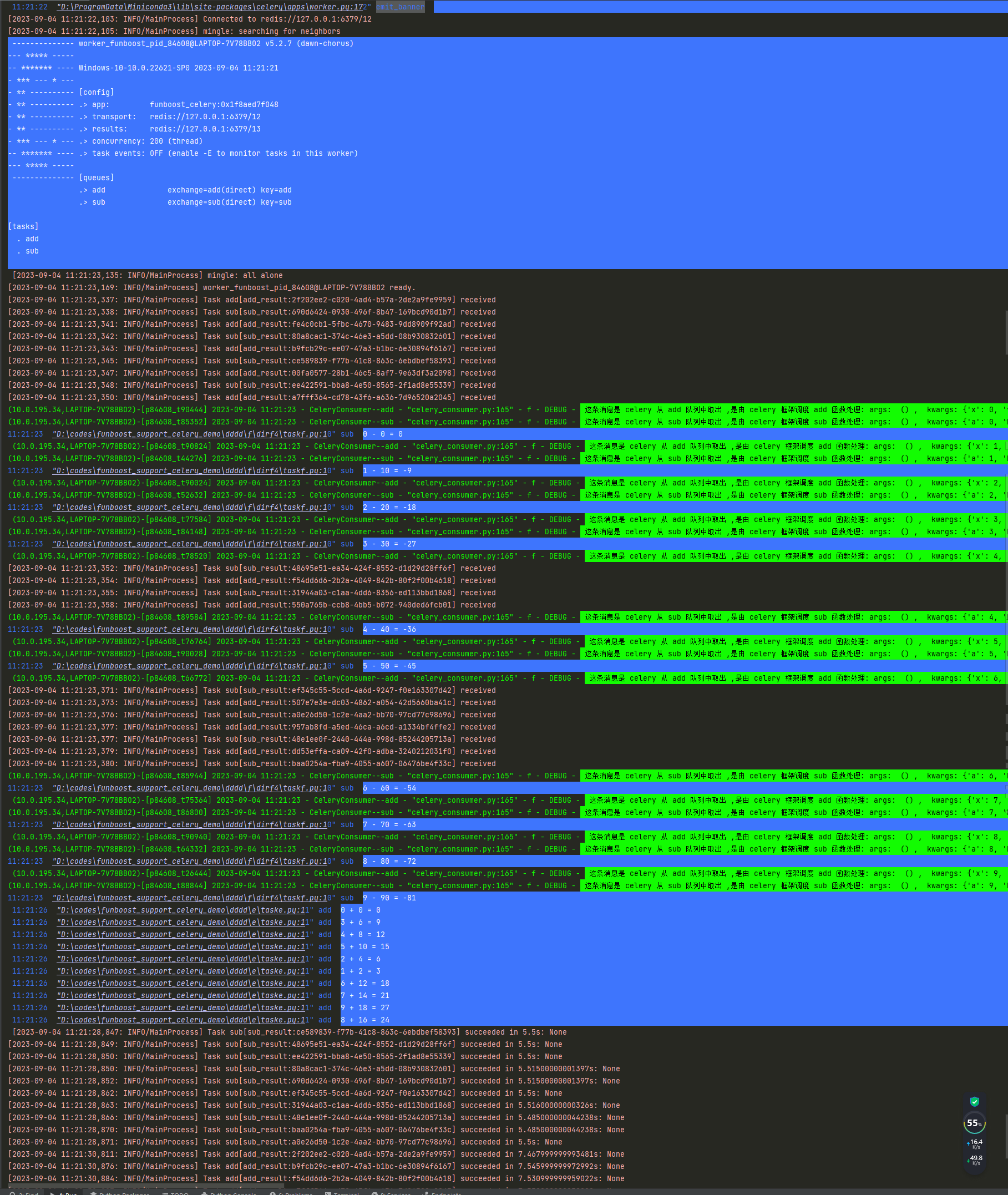Viewport: 1008px width, 1195px height.
Task: Open the TODO tool window tab
Action: point(175,1193)
